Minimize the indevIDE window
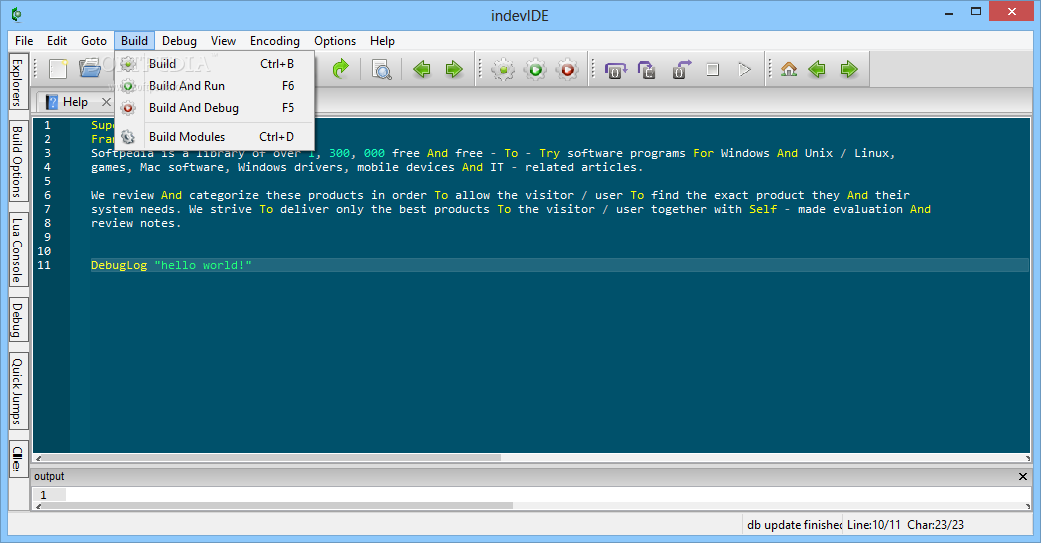The height and width of the screenshot is (543, 1041). [x=949, y=12]
